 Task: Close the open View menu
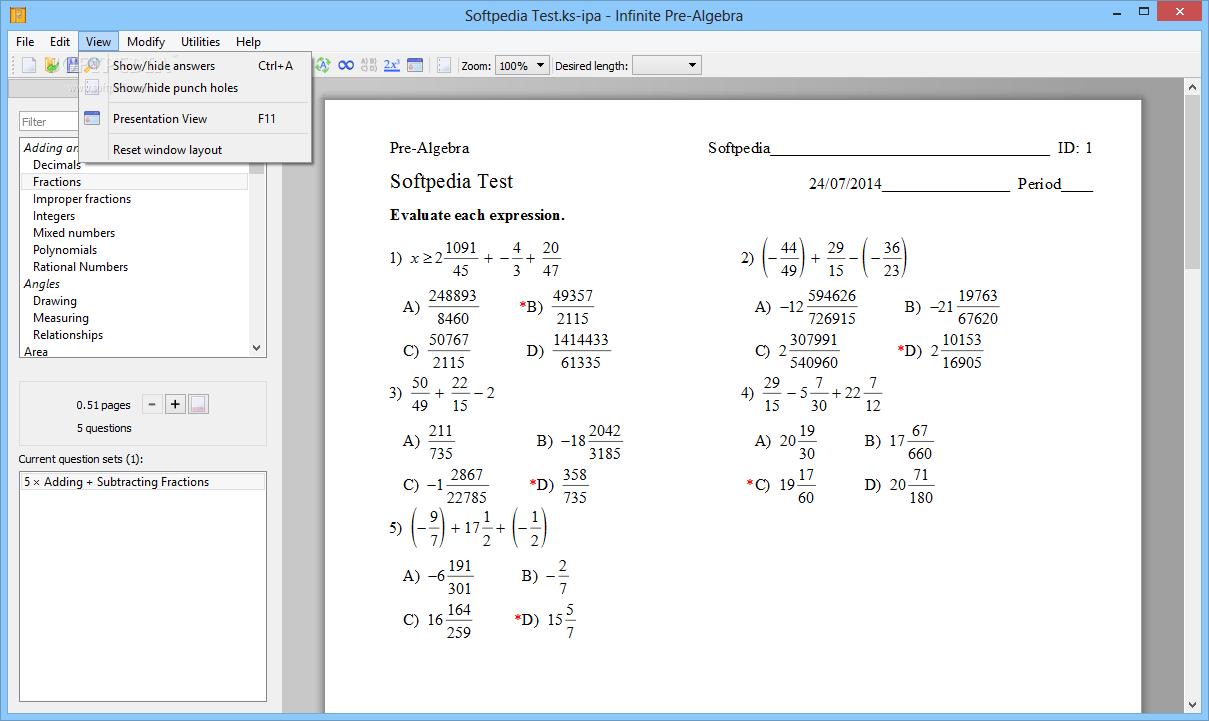pos(98,42)
